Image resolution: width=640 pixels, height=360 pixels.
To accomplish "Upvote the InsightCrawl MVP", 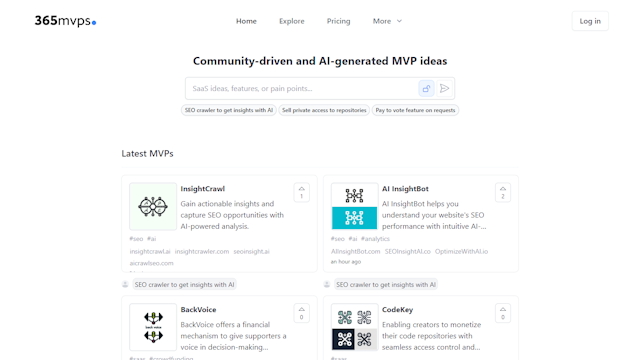I will (302, 192).
